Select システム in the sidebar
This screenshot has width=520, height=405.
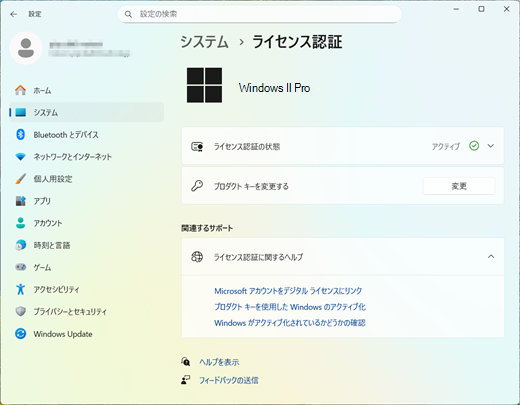87,112
